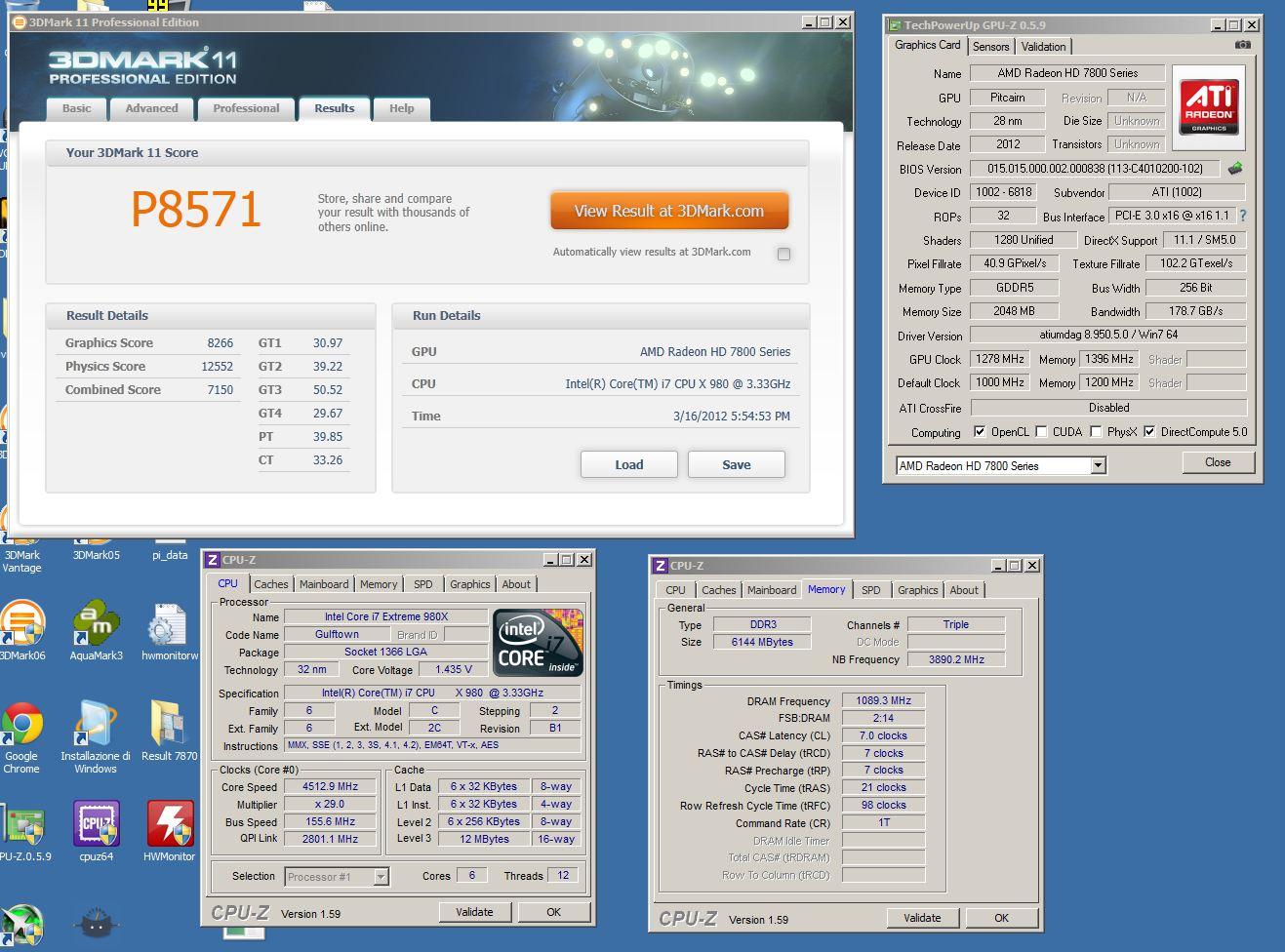Click DRAM Frequency field 1089.3 MHz

883,700
